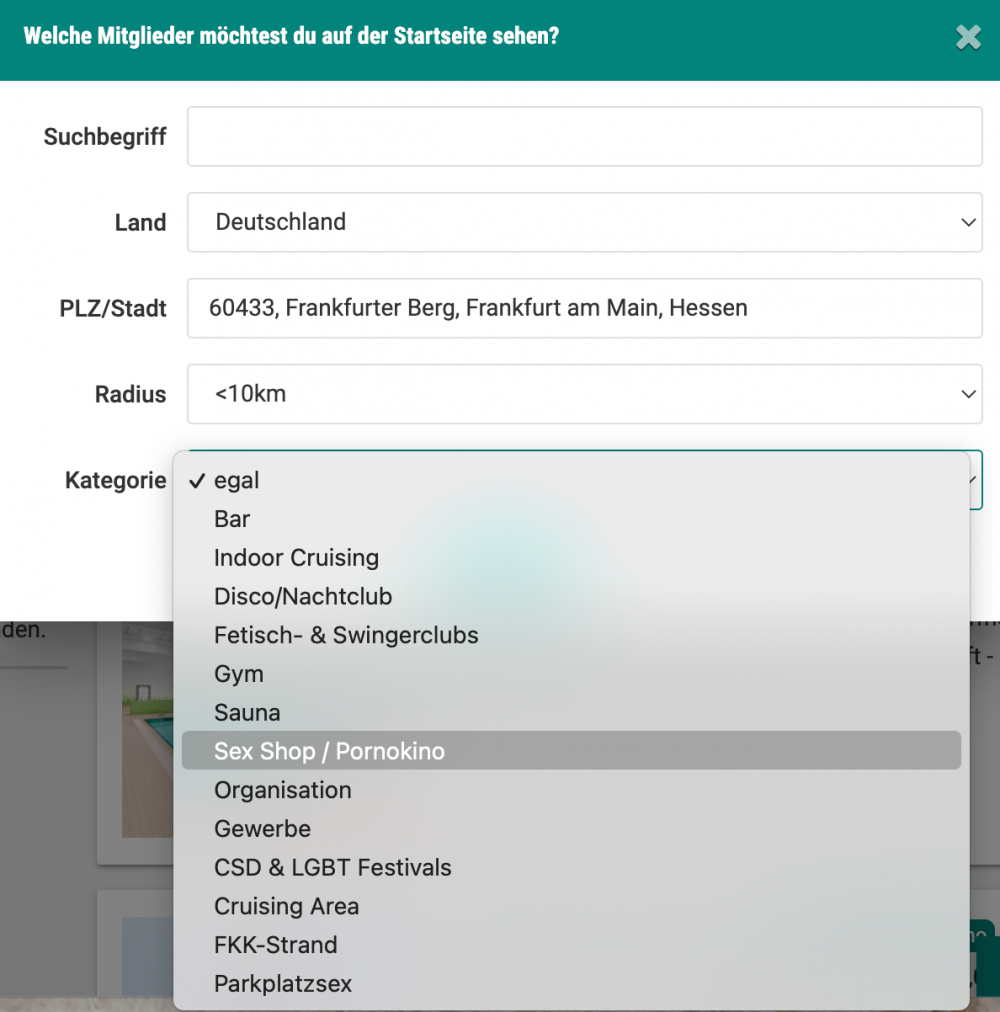Choose 'Organisation' in the category list

tap(283, 790)
